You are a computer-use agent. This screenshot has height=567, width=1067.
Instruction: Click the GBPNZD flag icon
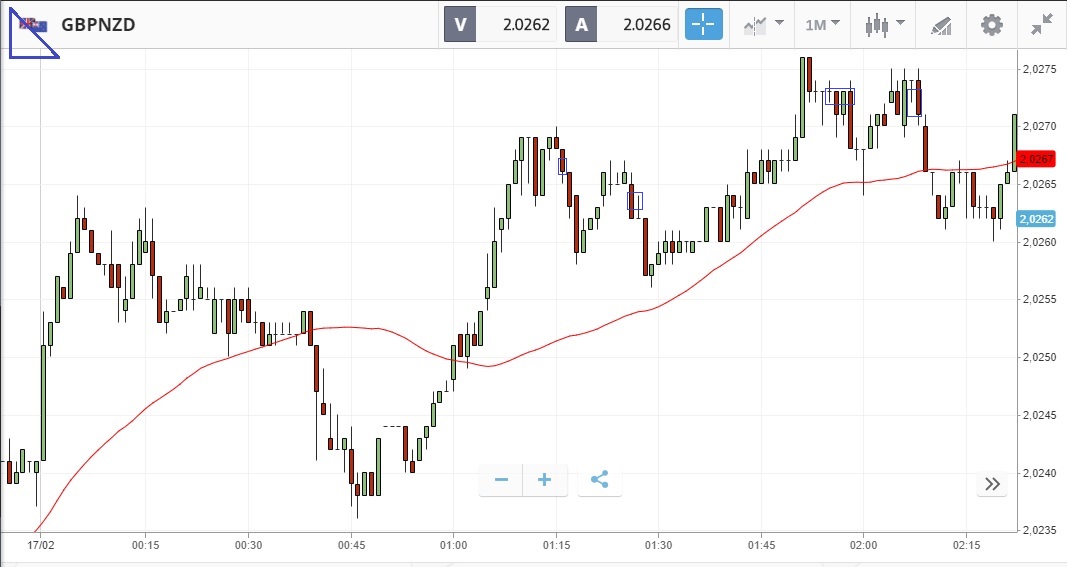[30, 24]
